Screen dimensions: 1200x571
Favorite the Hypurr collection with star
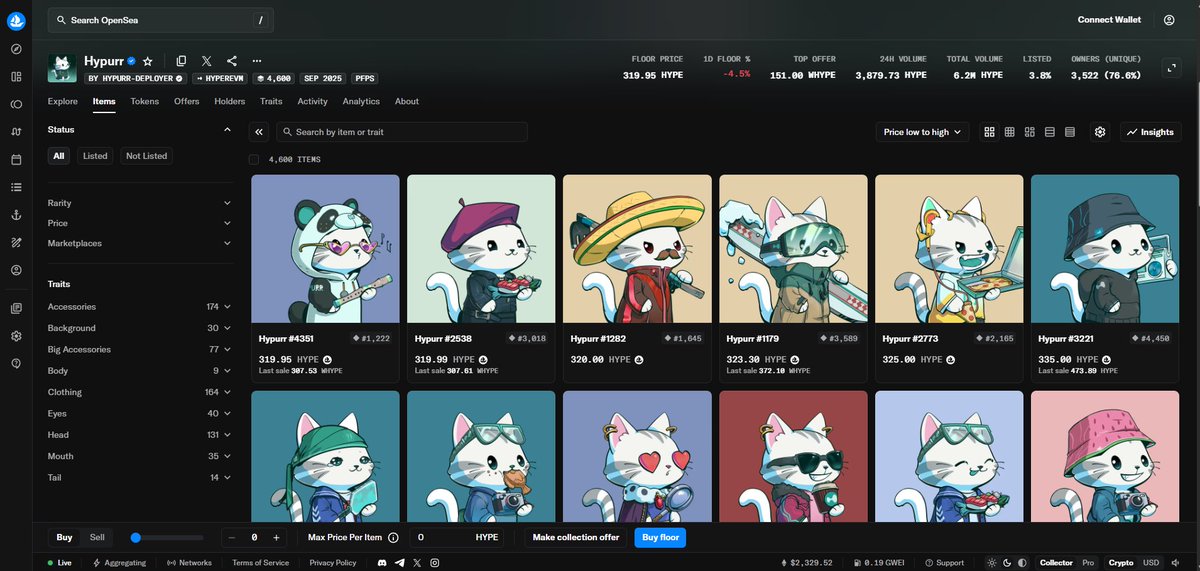point(148,61)
